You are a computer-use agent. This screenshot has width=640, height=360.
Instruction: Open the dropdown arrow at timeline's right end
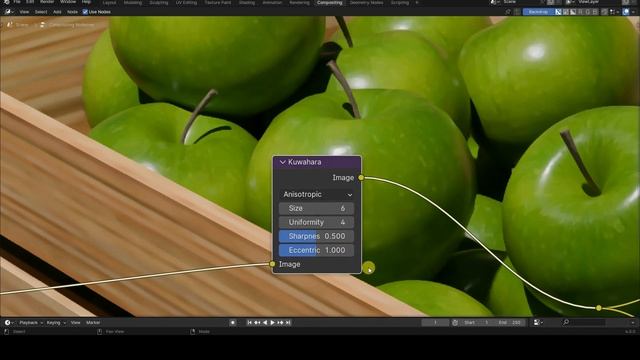[x=633, y=322]
